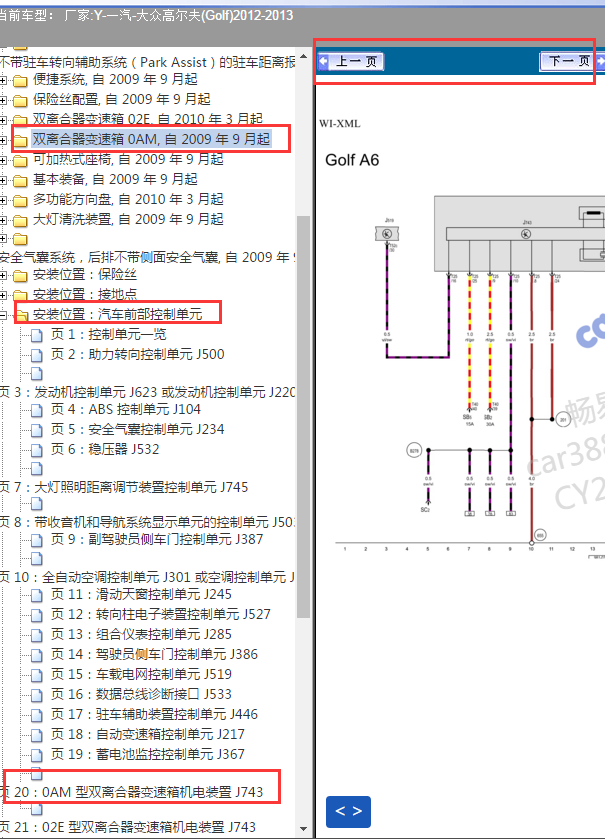Click folder icon of 可加热式座椅
Viewport: 605px width, 839px height.
click(x=20, y=161)
